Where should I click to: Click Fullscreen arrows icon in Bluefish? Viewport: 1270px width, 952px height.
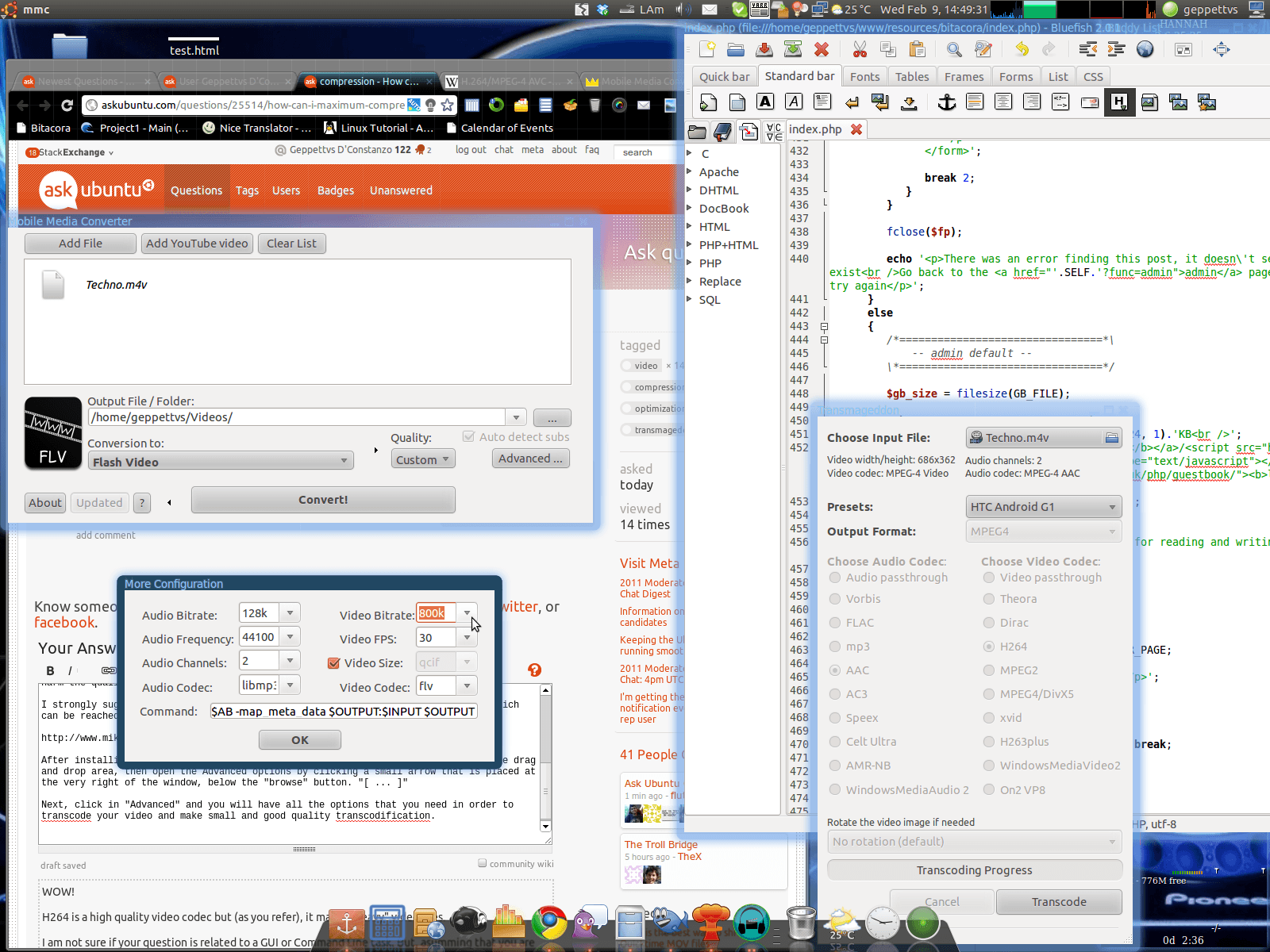pyautogui.click(x=1221, y=49)
